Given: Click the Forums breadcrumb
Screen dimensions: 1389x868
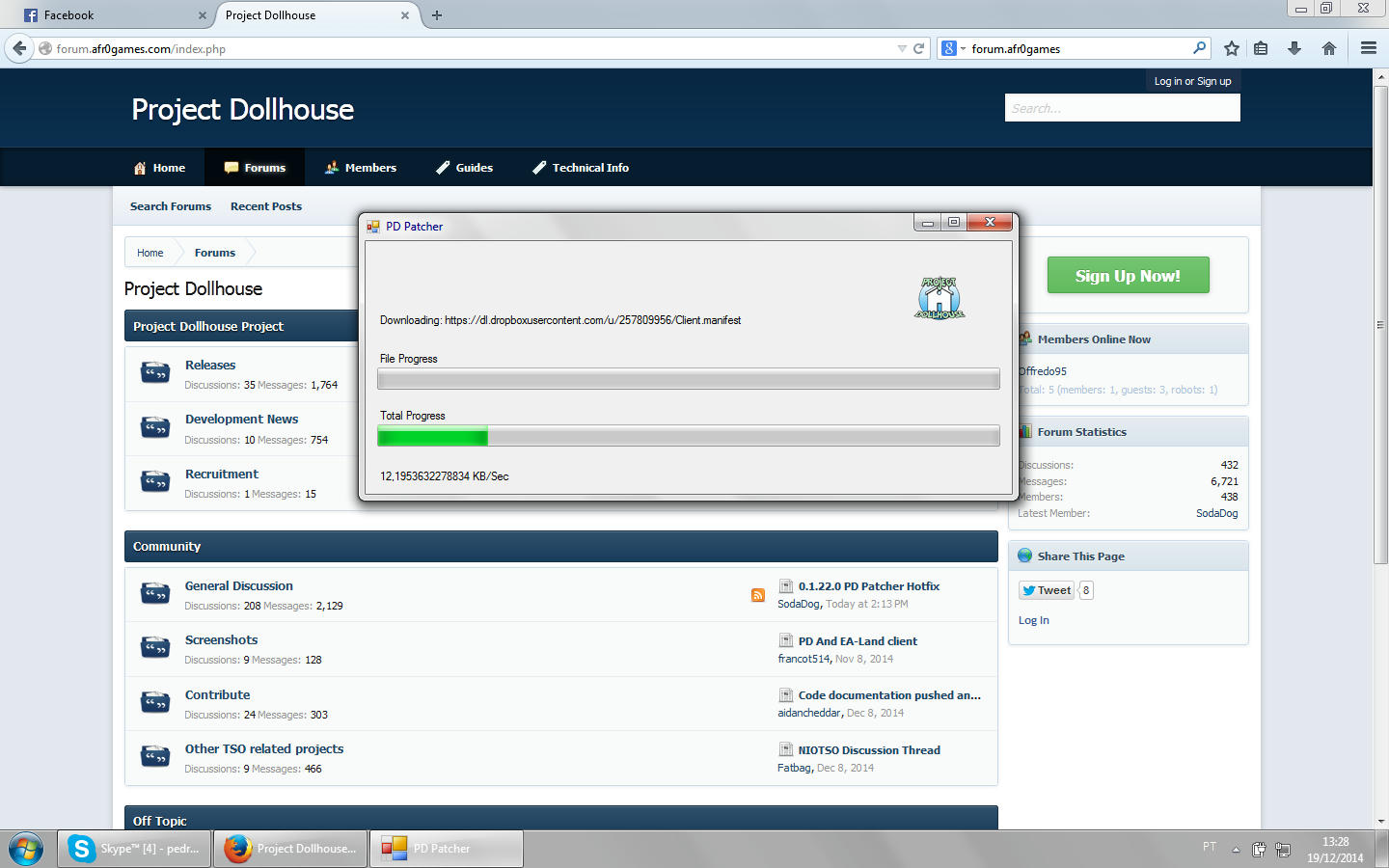Looking at the screenshot, I should point(215,253).
